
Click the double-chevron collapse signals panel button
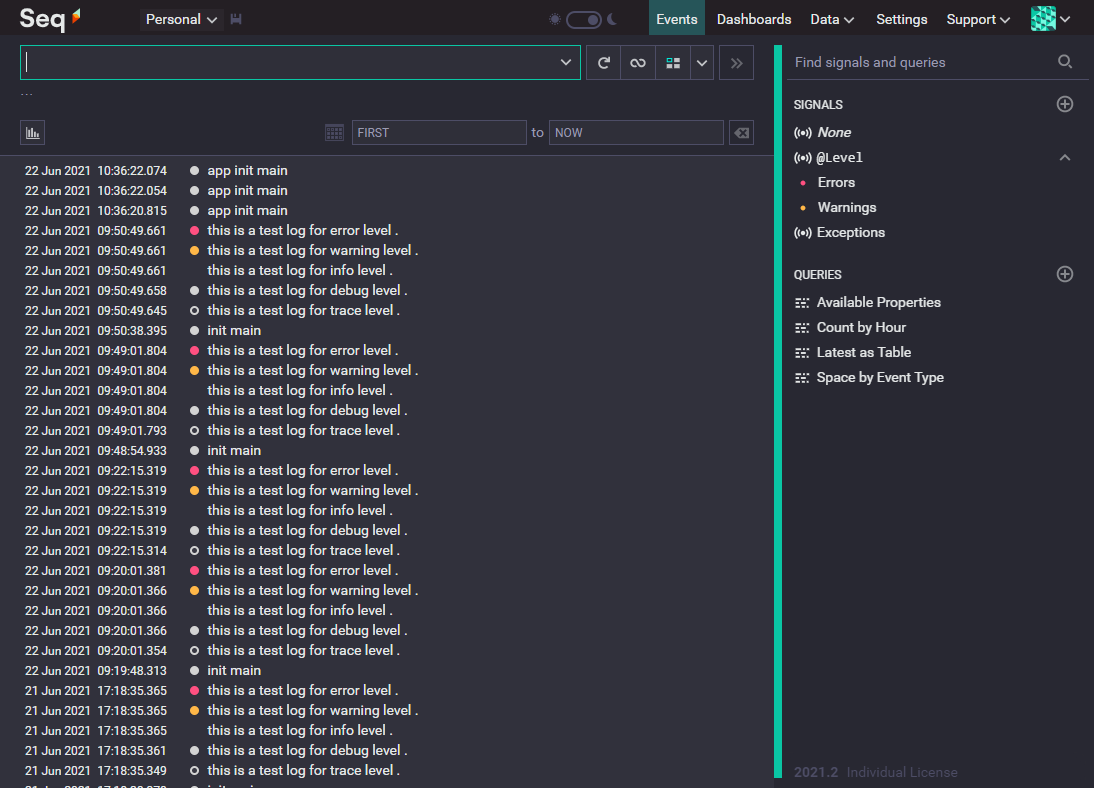pos(736,63)
